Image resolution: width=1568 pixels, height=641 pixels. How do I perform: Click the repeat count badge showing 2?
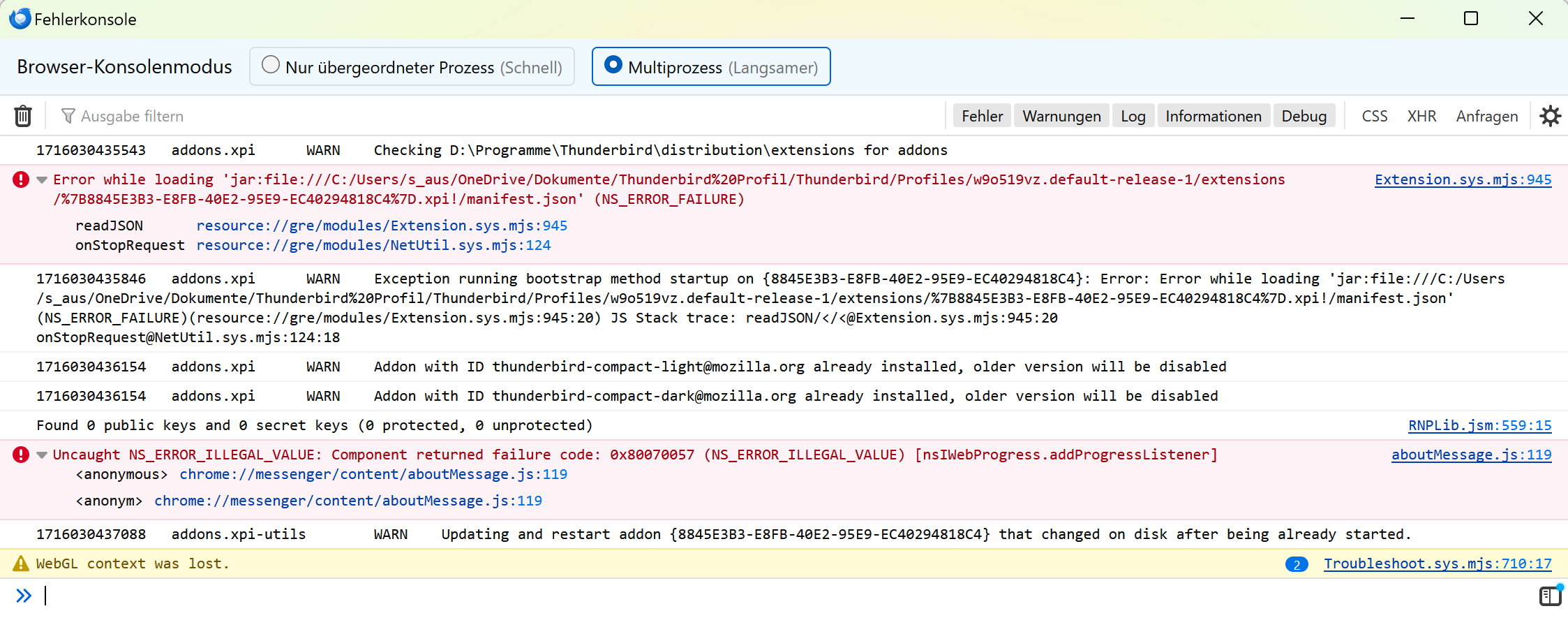point(1297,564)
